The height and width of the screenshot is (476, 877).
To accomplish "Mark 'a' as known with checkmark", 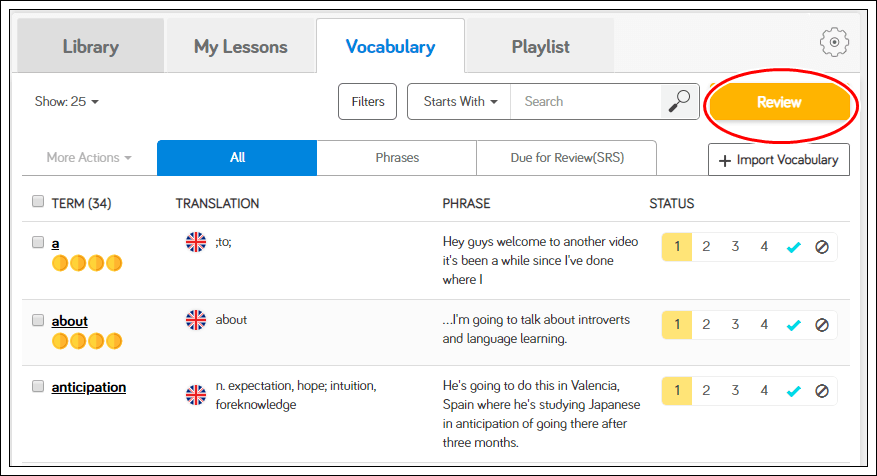I will point(794,246).
